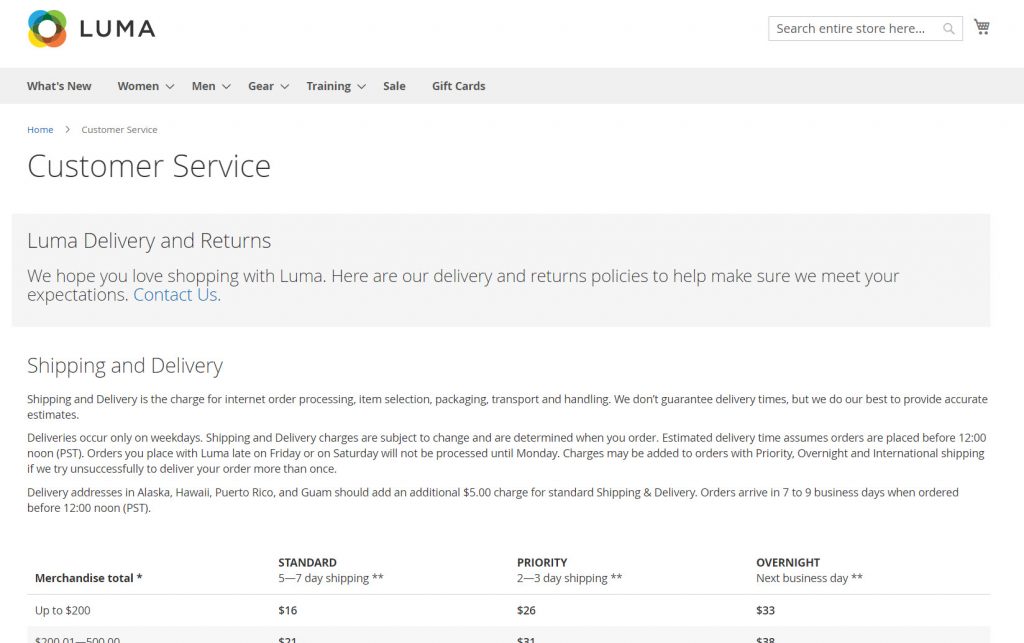Expand the Men dropdown chevron
1024x643 pixels.
[225, 87]
